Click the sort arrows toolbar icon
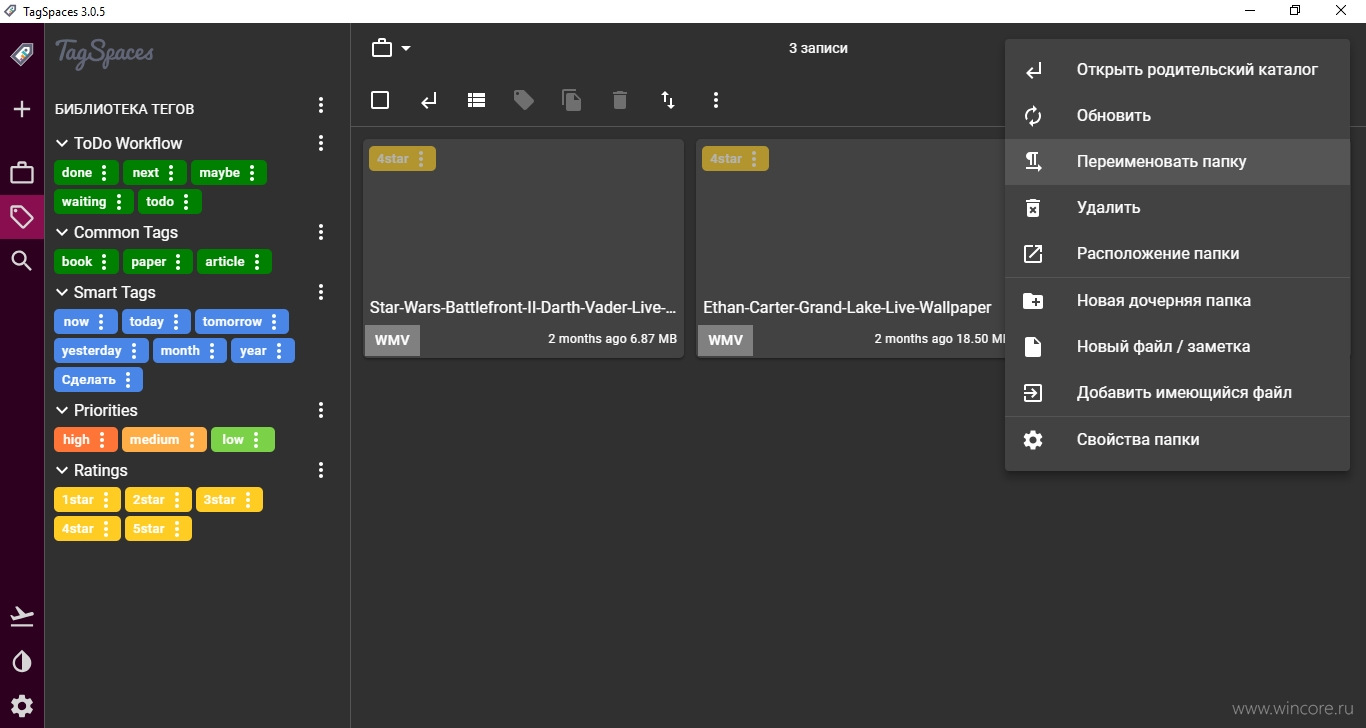 tap(668, 100)
